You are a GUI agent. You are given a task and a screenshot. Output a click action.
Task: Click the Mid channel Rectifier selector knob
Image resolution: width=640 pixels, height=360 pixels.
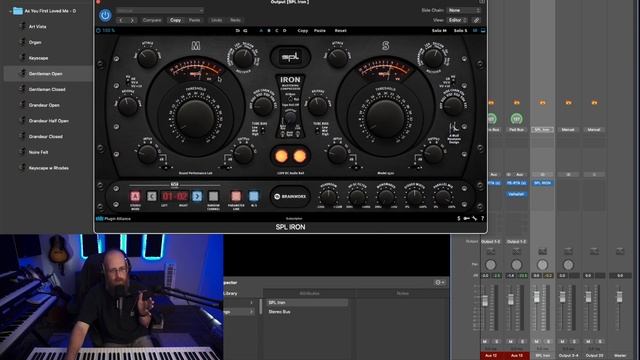point(244,58)
